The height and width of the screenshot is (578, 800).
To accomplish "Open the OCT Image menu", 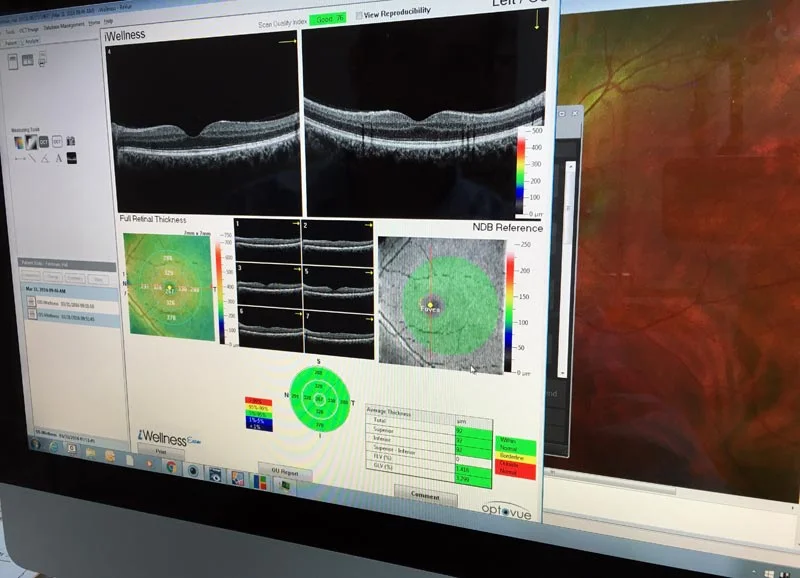I will (29, 30).
